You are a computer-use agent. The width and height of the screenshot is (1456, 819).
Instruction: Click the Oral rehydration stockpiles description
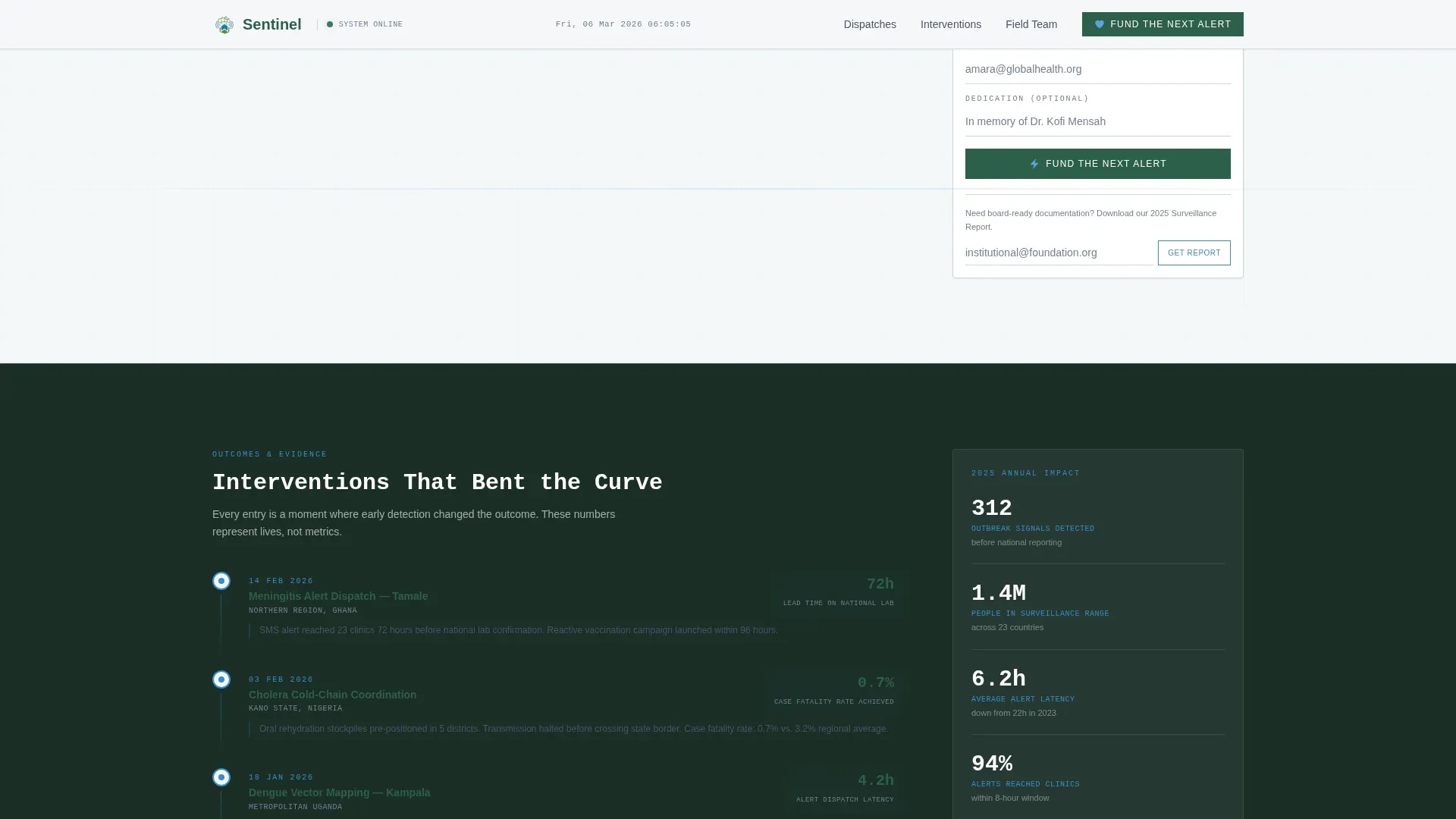(574, 729)
